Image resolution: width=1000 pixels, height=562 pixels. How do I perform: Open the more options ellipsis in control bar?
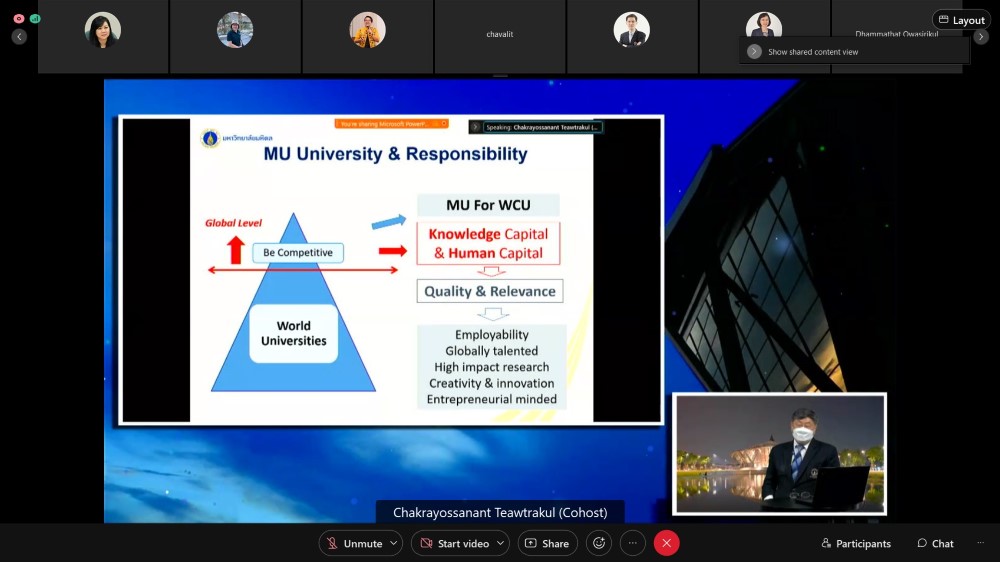632,543
